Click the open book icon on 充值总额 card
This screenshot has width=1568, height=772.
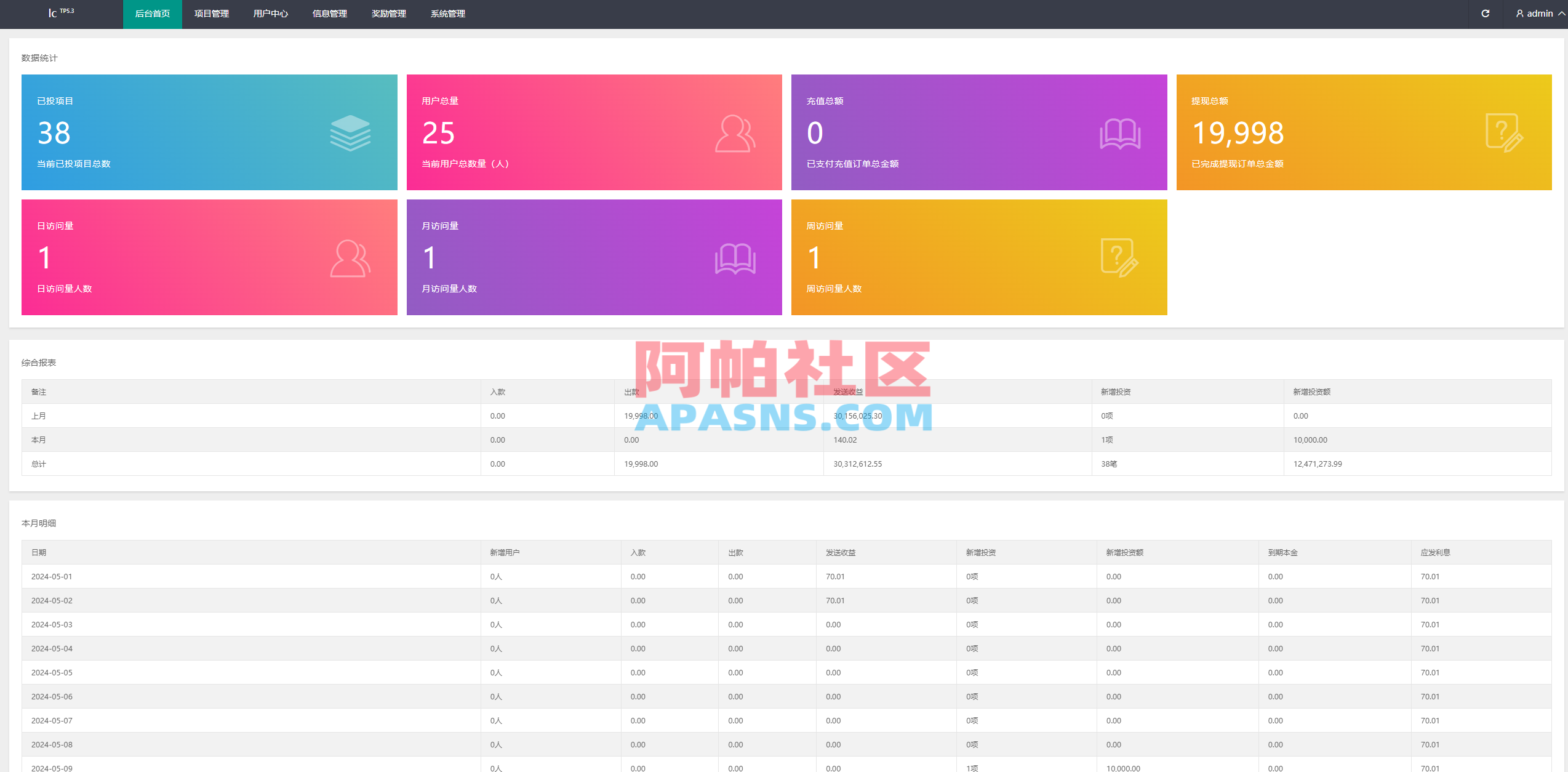click(1120, 132)
